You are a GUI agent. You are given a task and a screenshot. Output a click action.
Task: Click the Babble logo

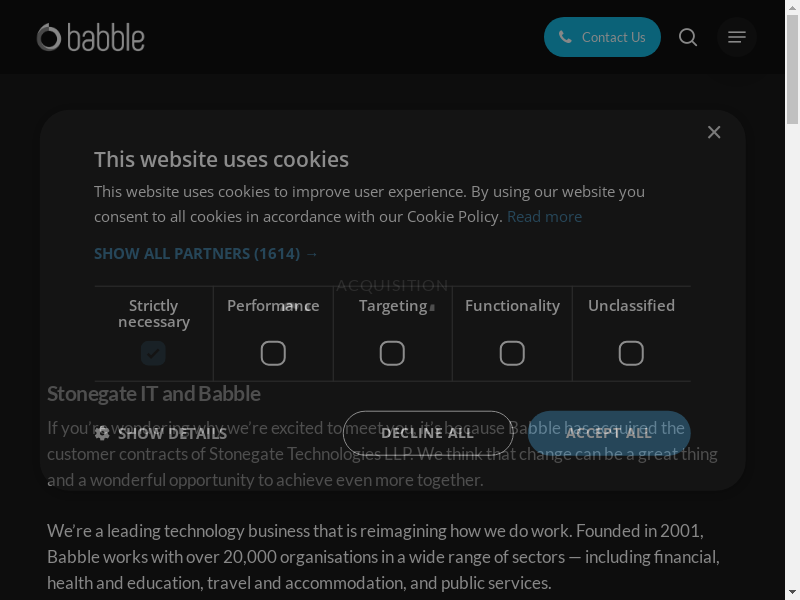(x=91, y=37)
